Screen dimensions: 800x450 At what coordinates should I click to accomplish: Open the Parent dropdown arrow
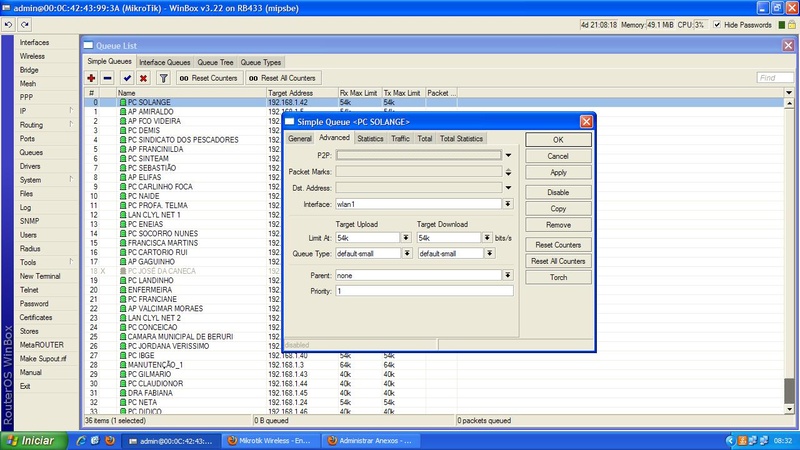508,275
